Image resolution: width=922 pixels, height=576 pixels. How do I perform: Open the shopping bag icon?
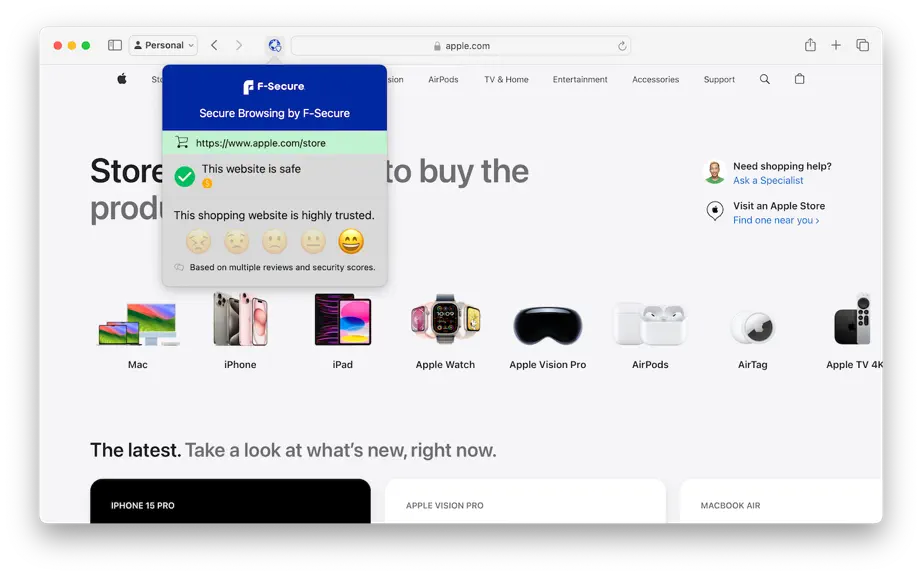[x=799, y=79]
